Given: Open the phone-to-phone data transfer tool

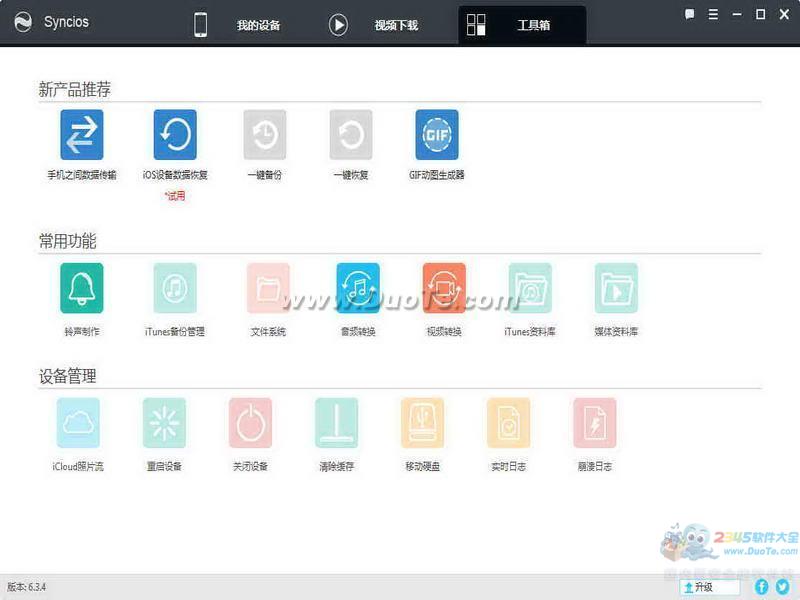Looking at the screenshot, I should (x=82, y=135).
